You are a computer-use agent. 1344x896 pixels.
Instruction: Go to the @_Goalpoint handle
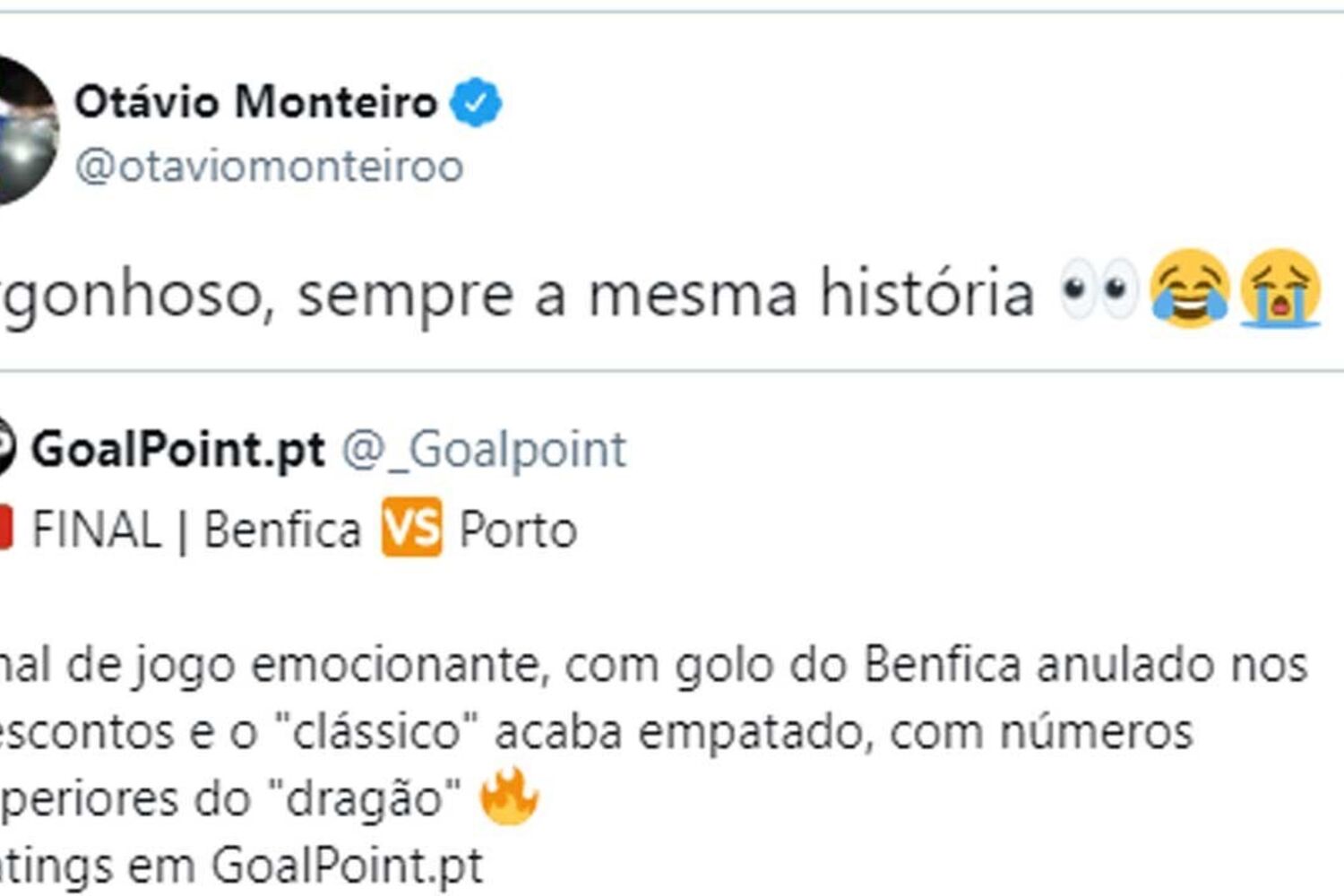click(484, 449)
